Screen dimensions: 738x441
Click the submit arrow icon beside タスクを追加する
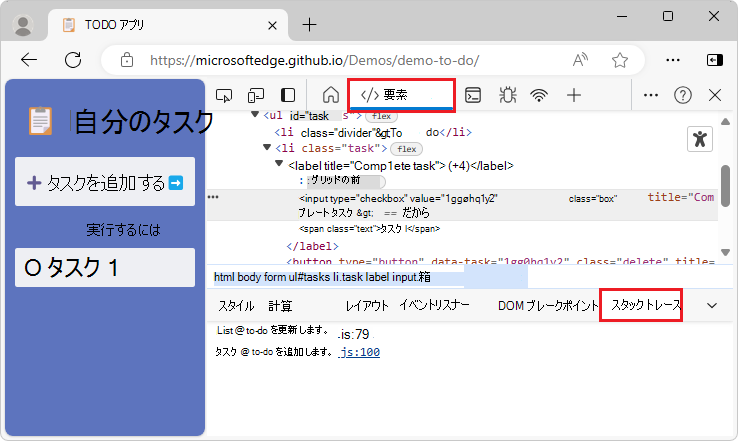click(x=176, y=183)
